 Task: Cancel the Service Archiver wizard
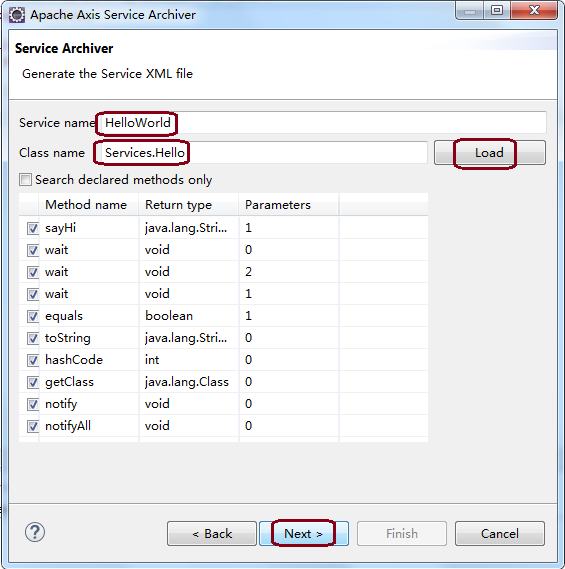click(x=500, y=533)
